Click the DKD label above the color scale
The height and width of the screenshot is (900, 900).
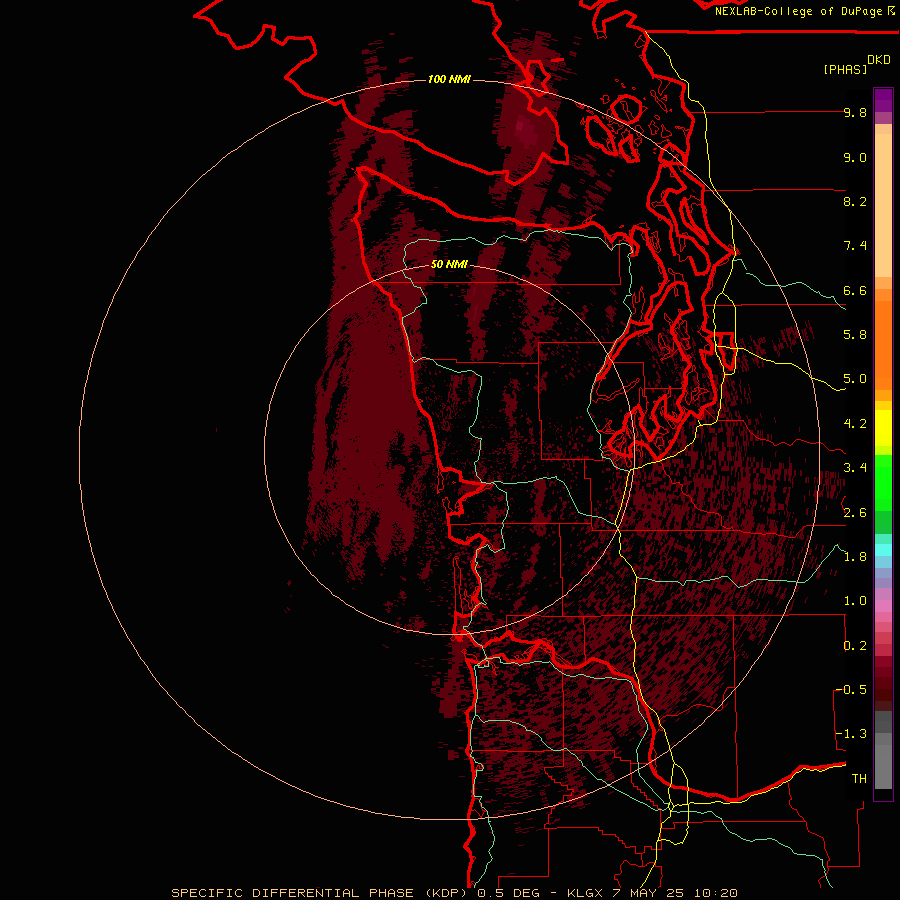coord(879,60)
